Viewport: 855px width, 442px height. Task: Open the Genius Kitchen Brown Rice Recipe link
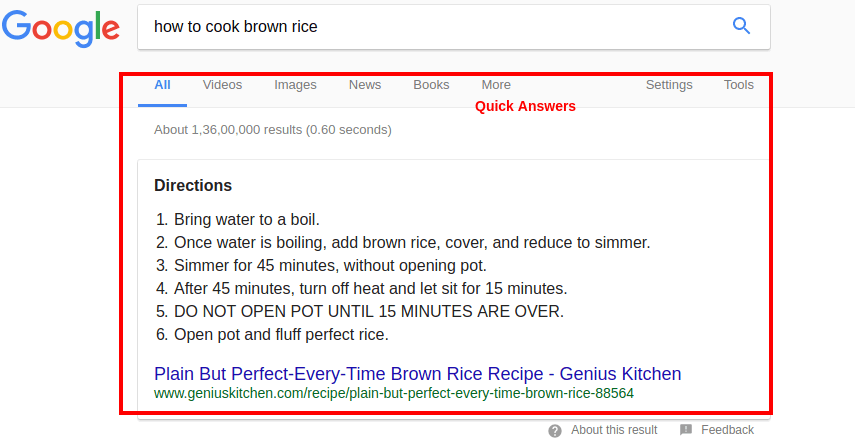[x=417, y=374]
